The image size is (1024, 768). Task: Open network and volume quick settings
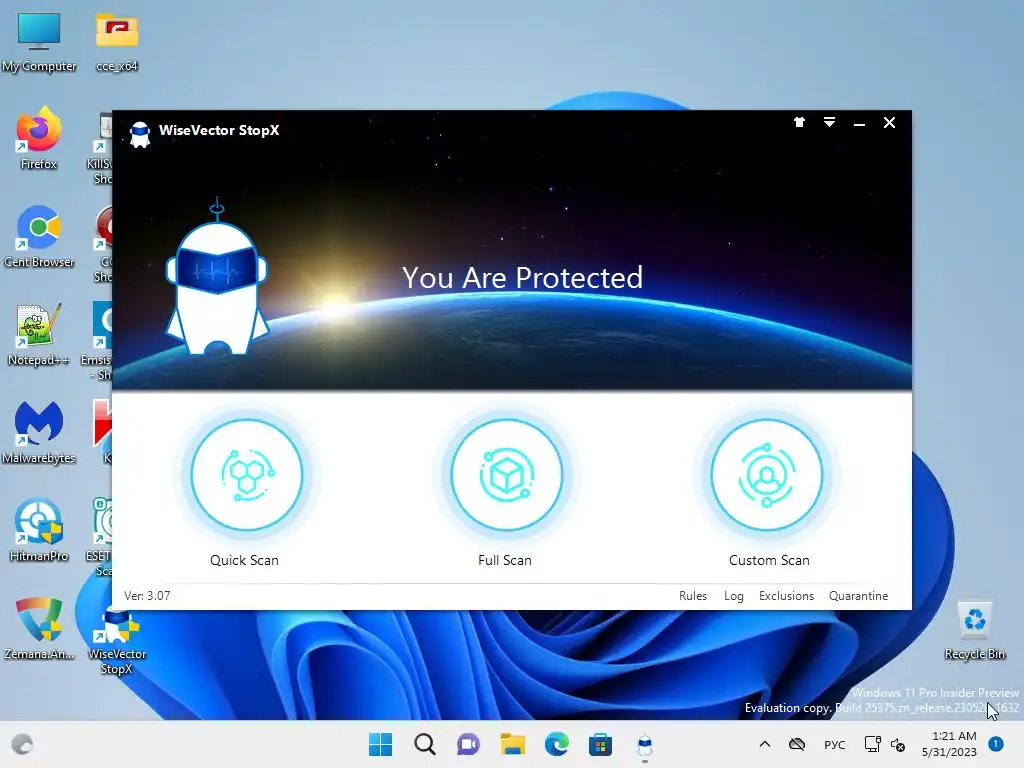(x=884, y=744)
